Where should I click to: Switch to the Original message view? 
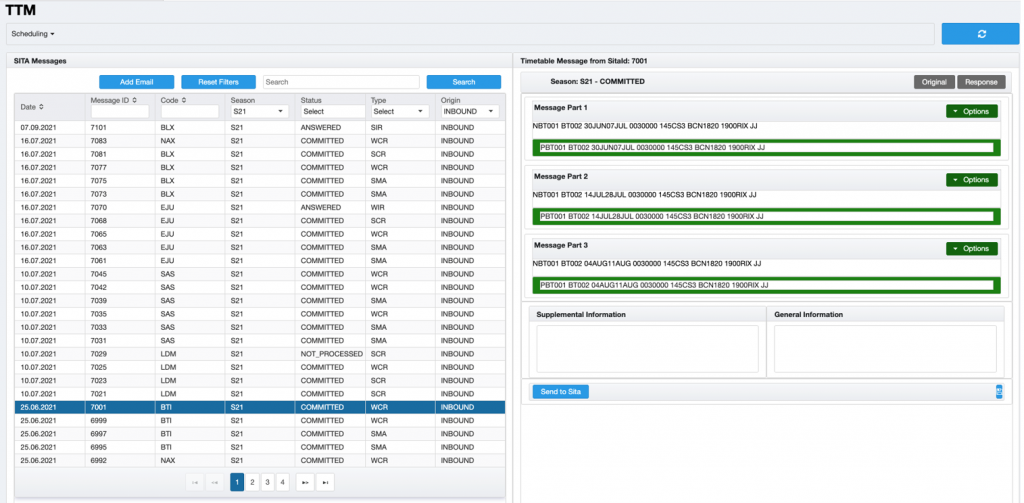pyautogui.click(x=934, y=82)
